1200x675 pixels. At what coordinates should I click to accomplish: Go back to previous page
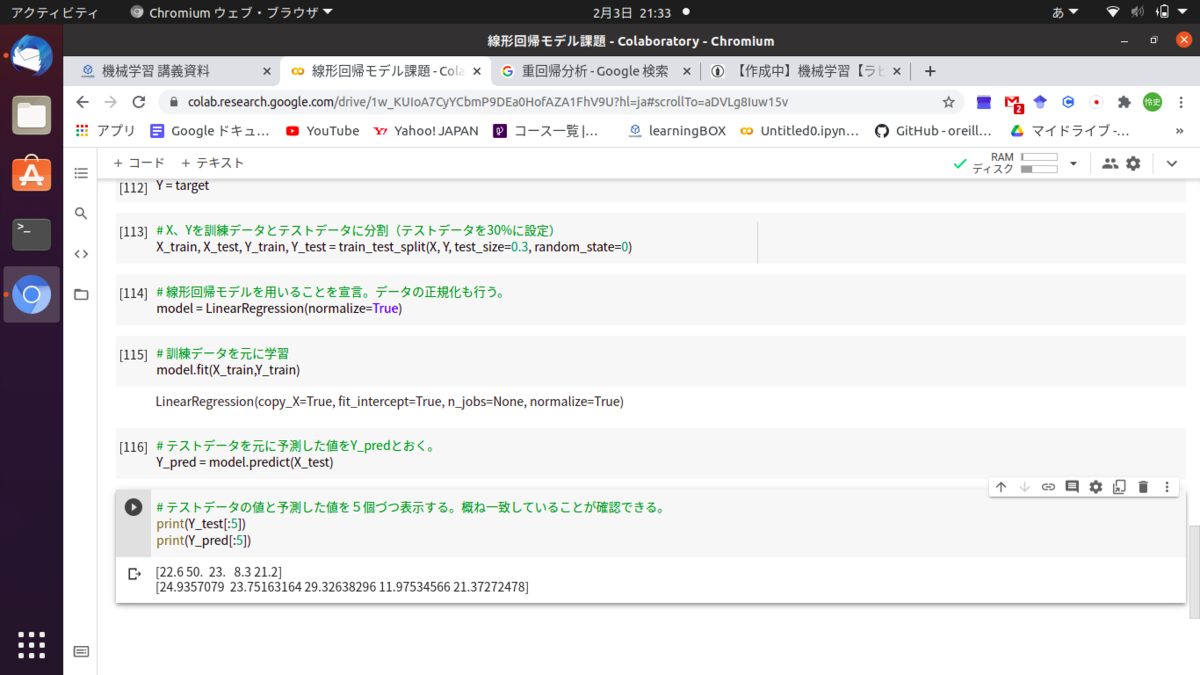point(82,102)
